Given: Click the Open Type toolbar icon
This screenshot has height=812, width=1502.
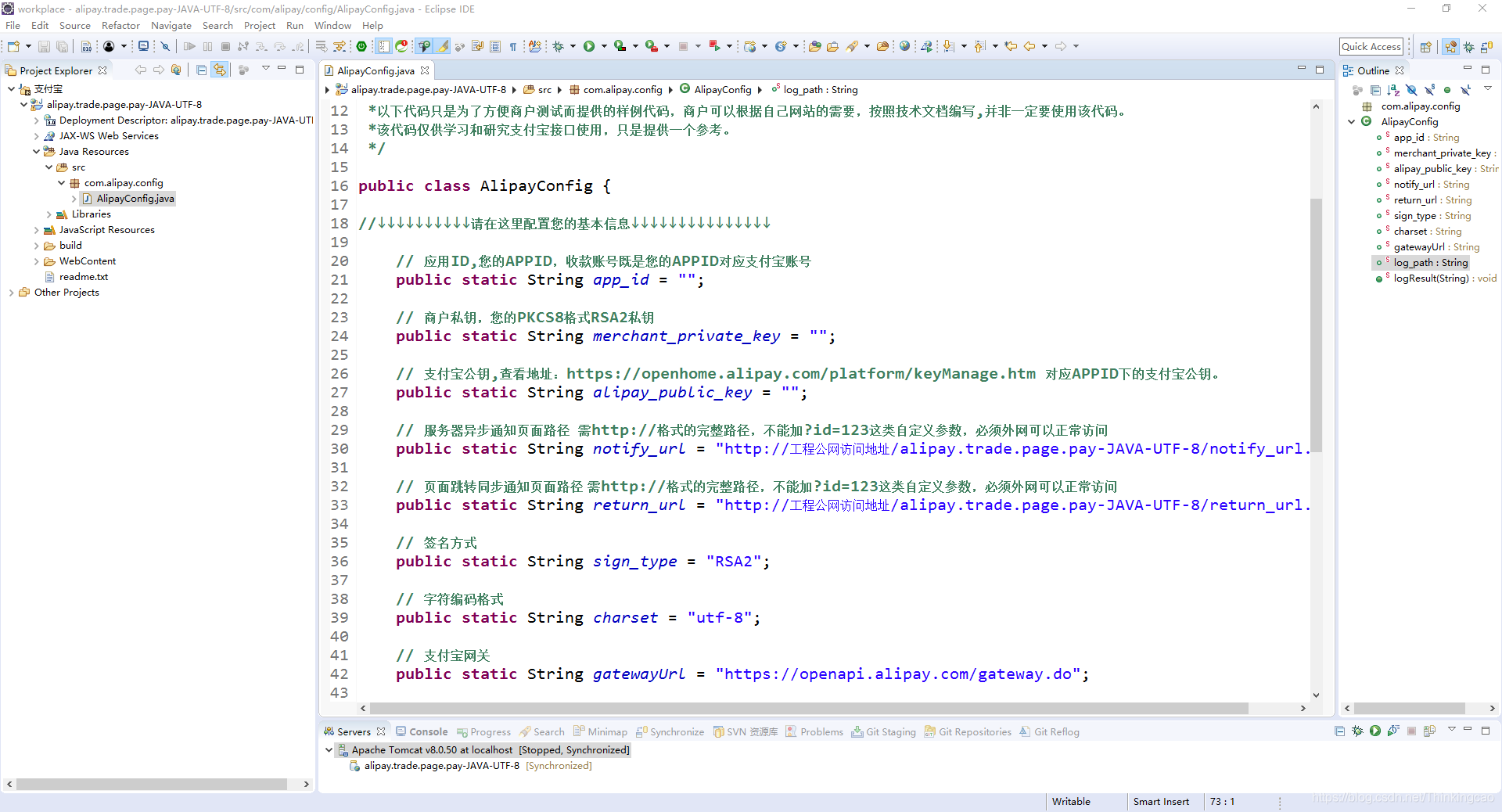Looking at the screenshot, I should coord(814,46).
